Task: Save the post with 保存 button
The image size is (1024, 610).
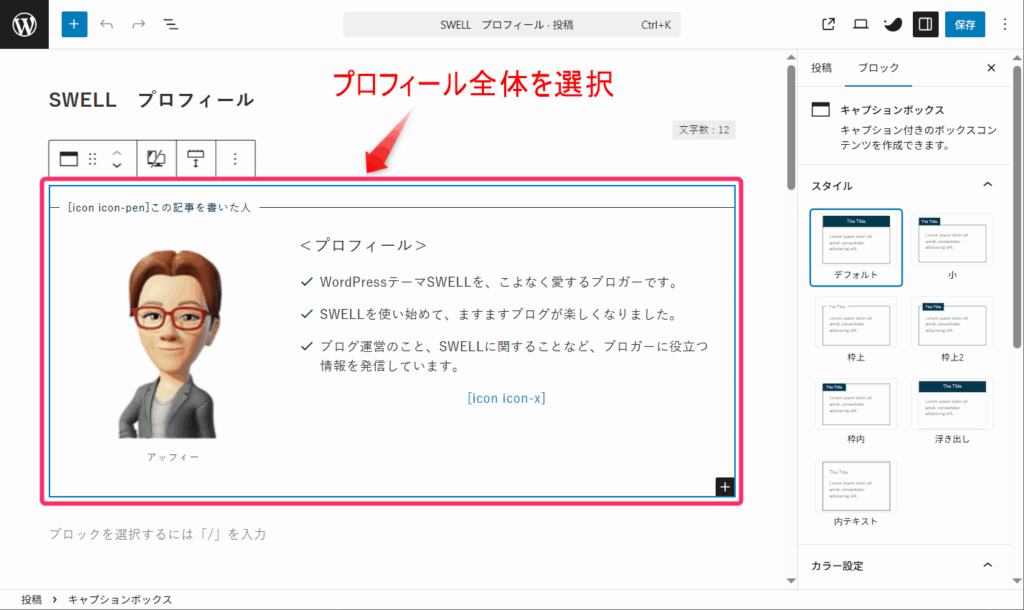Action: [965, 24]
